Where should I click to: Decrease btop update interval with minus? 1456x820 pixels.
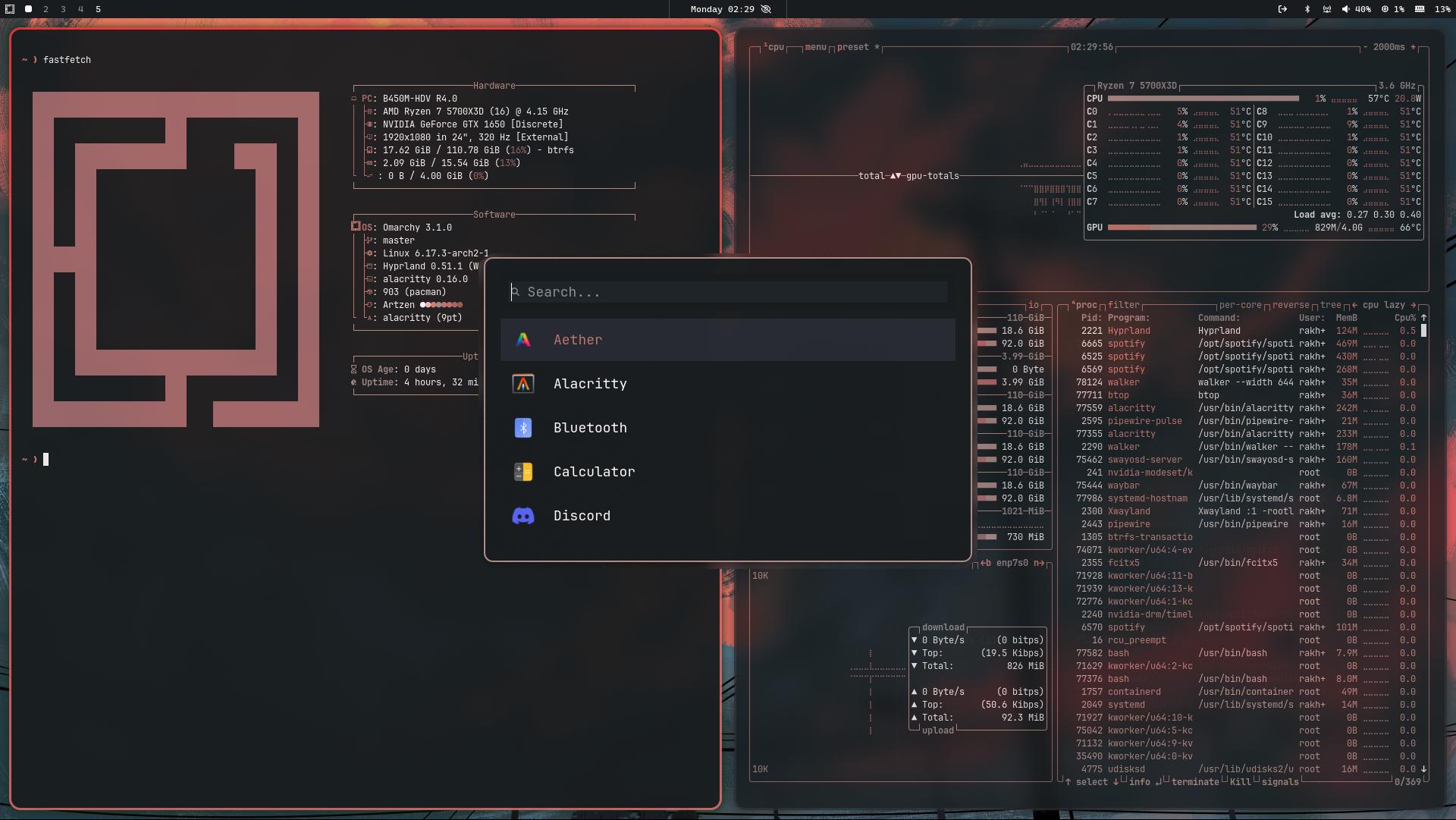pos(1365,47)
